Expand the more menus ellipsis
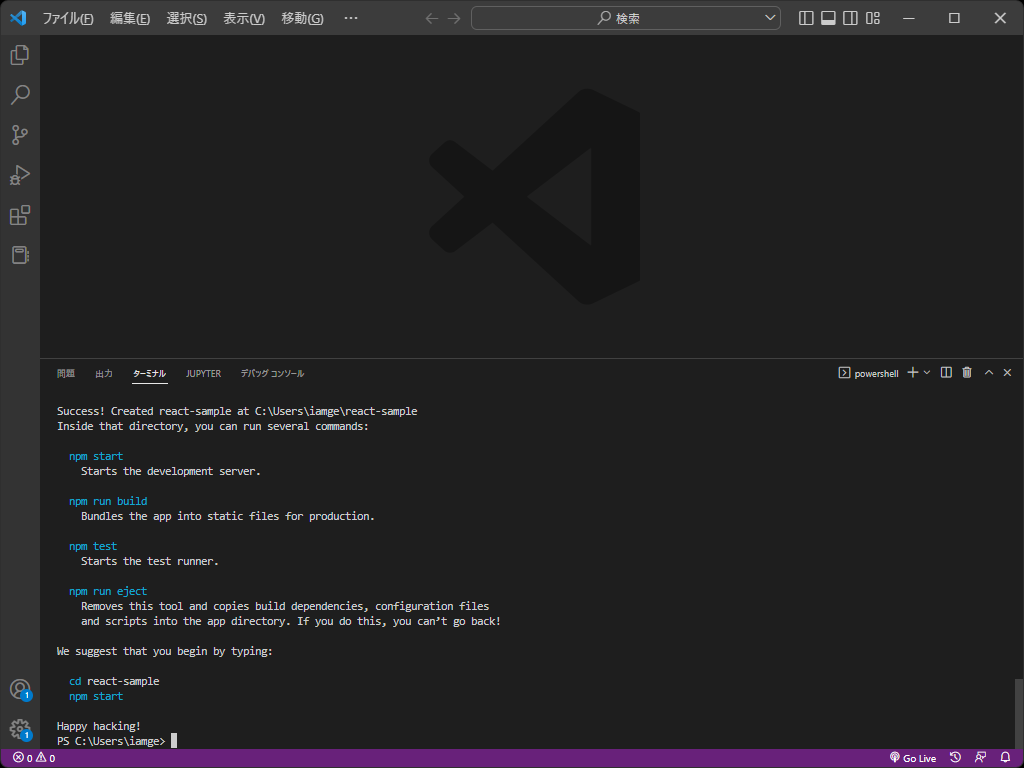Image resolution: width=1024 pixels, height=768 pixels. (351, 18)
